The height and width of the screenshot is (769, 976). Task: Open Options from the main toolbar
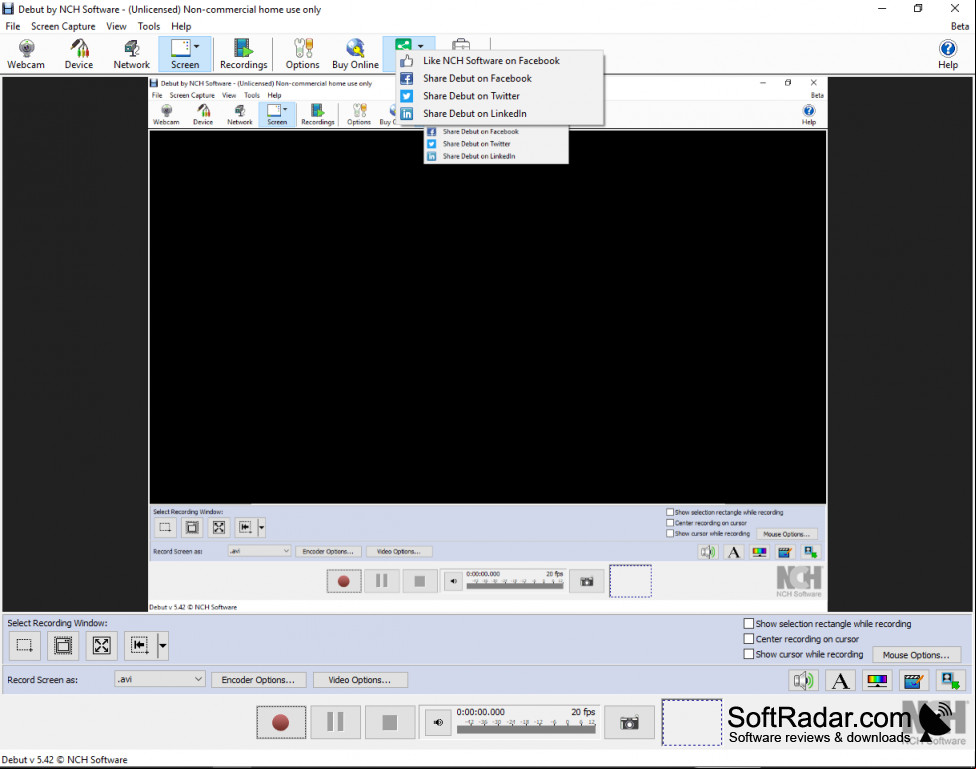point(303,54)
